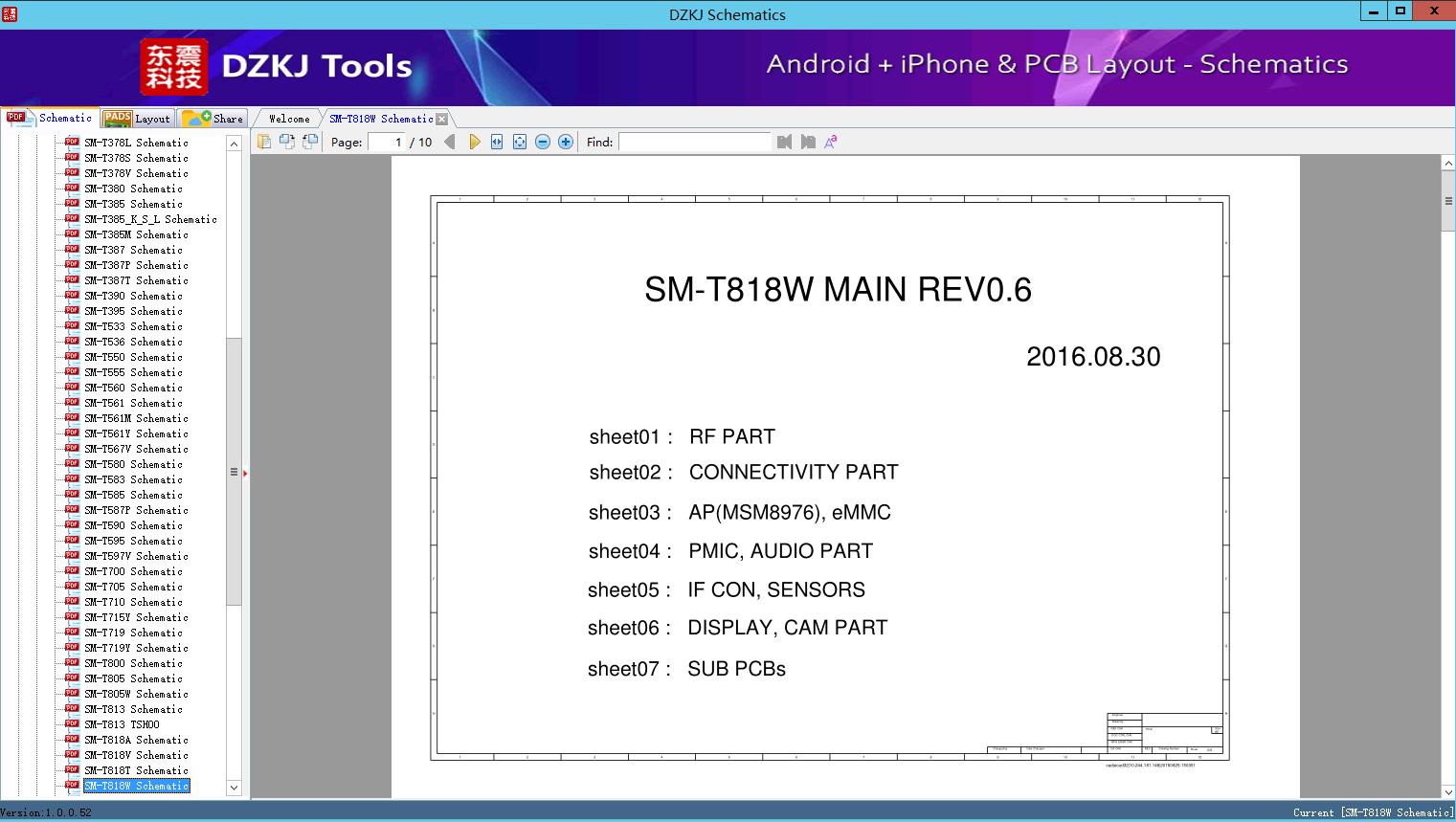Toggle match case for find

click(831, 142)
